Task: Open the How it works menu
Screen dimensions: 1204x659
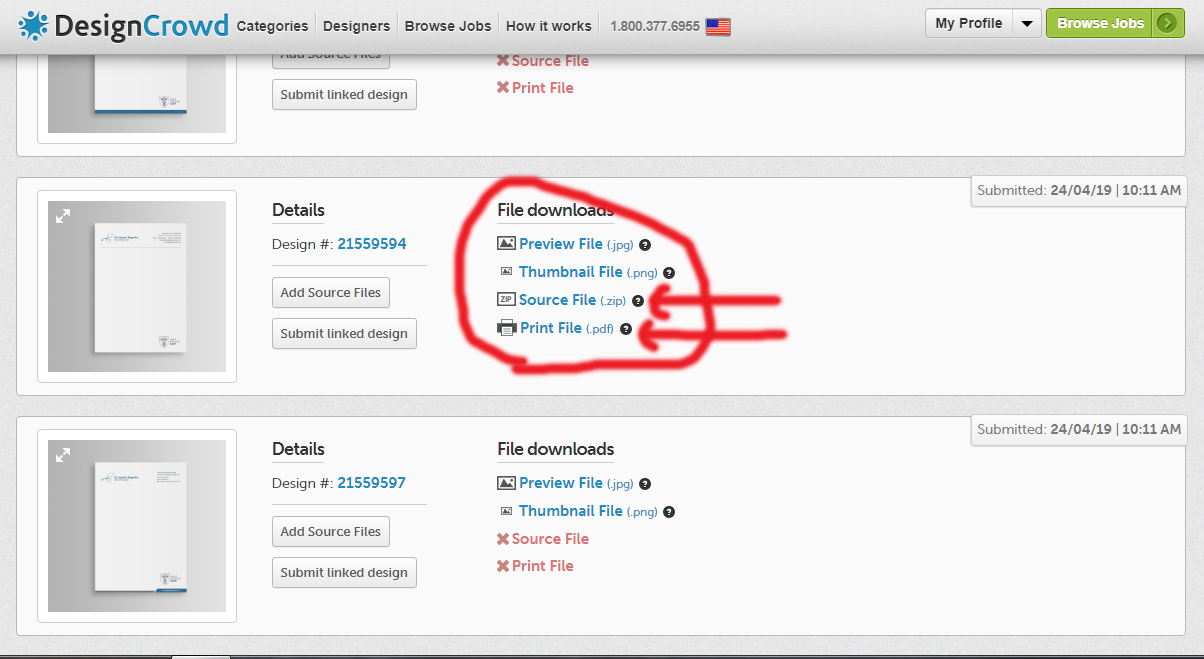Action: coord(549,26)
